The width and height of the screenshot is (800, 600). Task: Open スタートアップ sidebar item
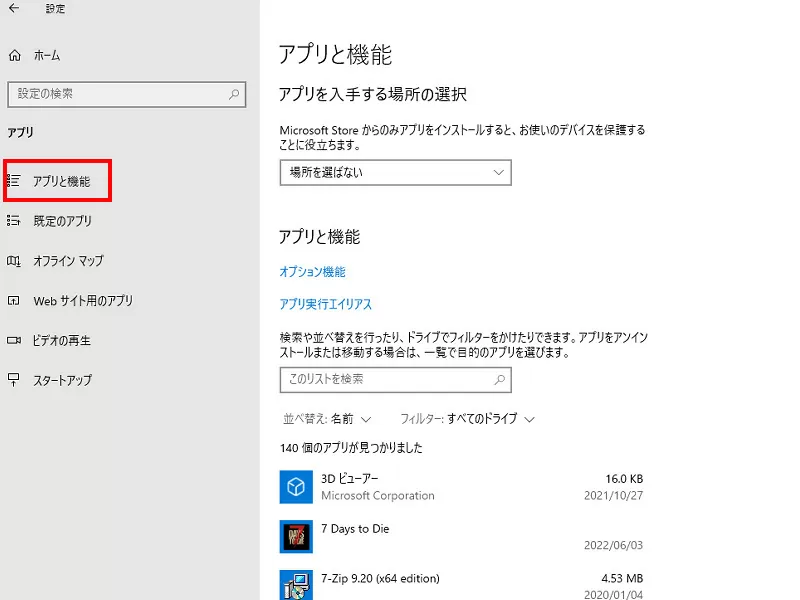point(62,380)
